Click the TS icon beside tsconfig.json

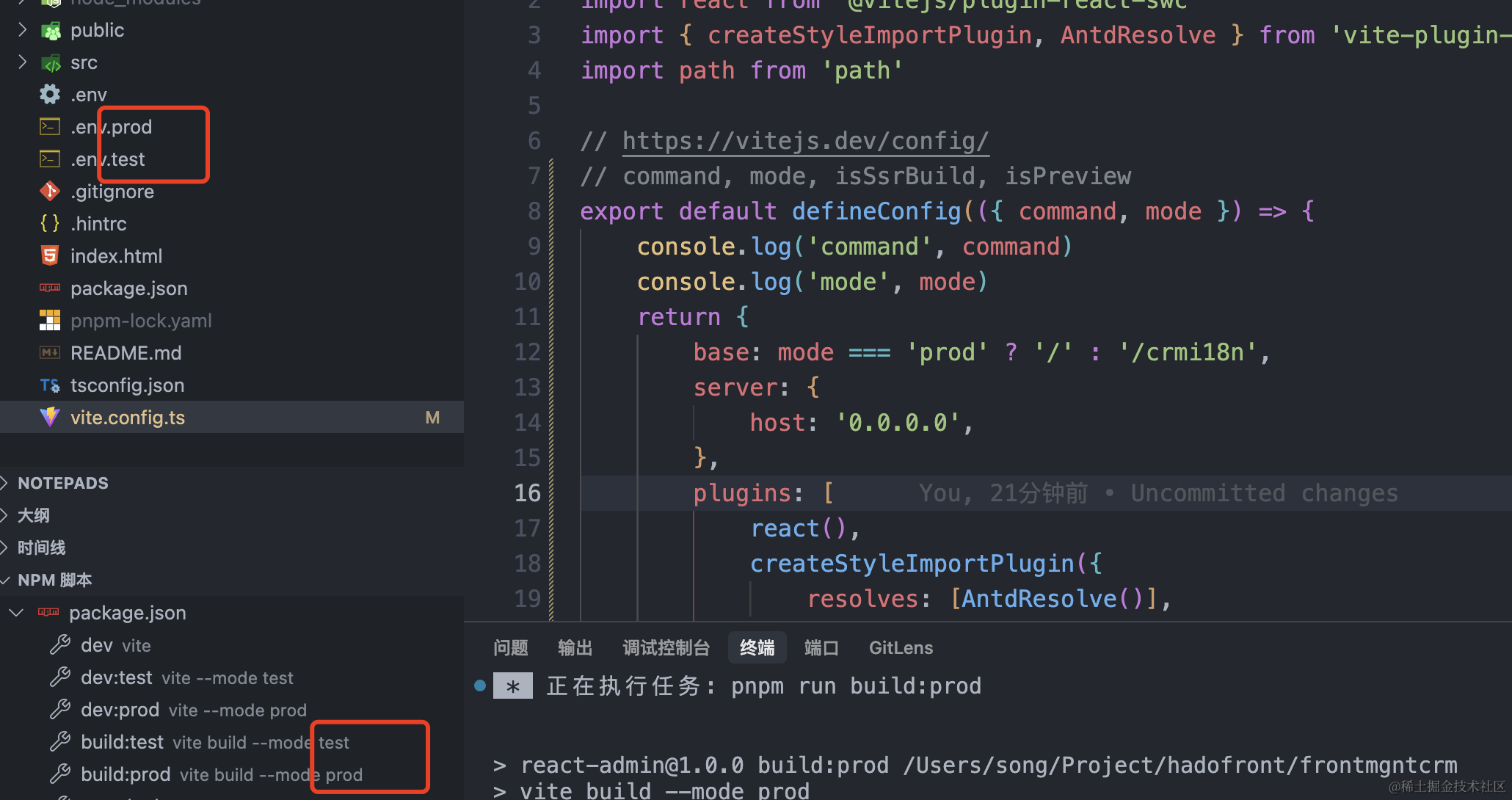point(49,385)
